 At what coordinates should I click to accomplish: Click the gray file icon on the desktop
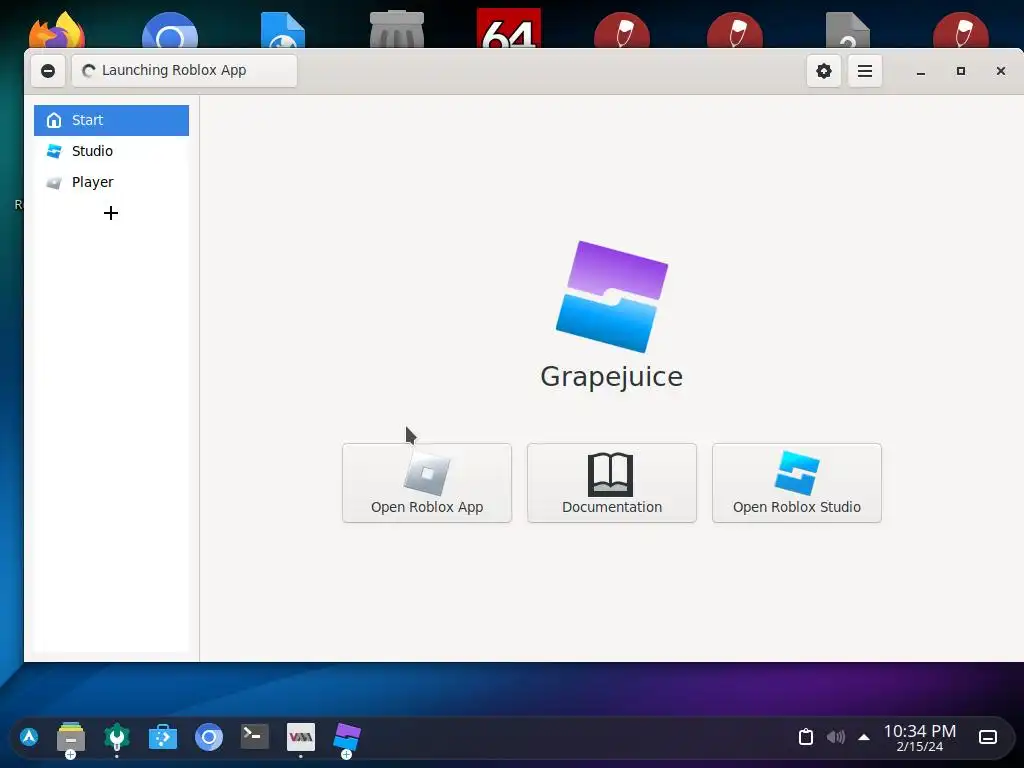pyautogui.click(x=848, y=30)
